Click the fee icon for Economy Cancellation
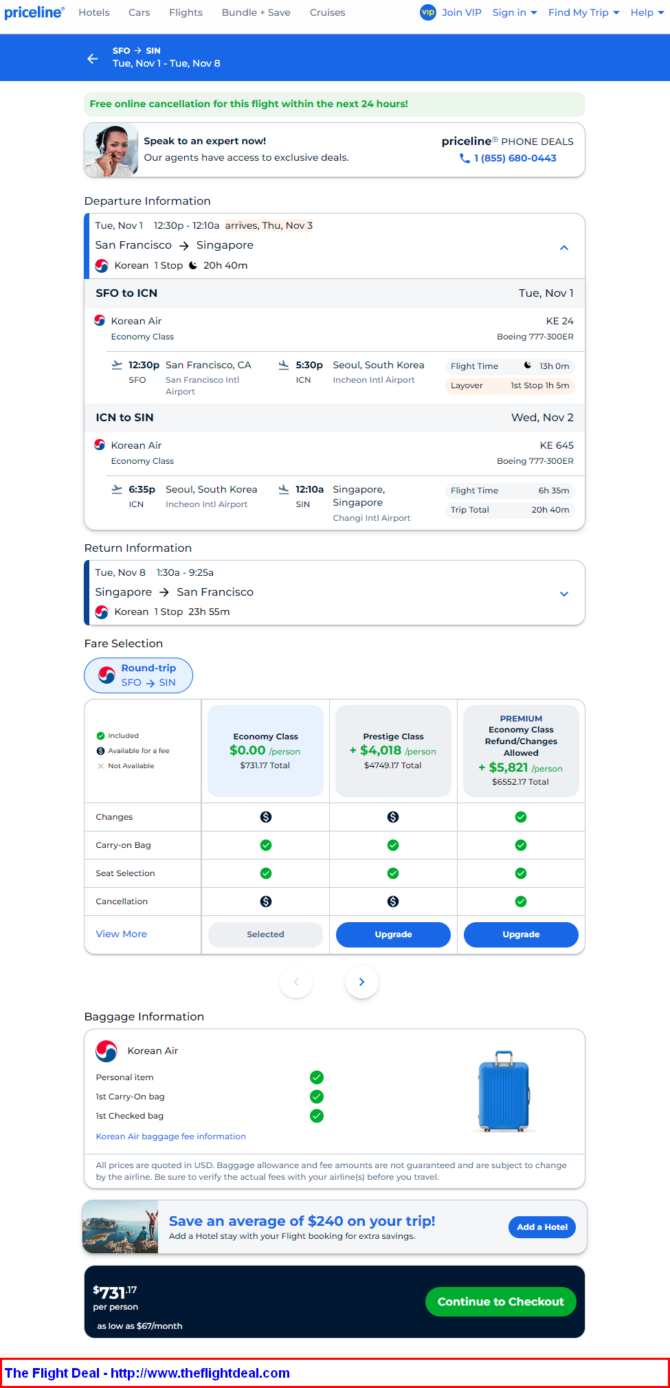Screen dimensions: 670x1388 click(x=266, y=901)
